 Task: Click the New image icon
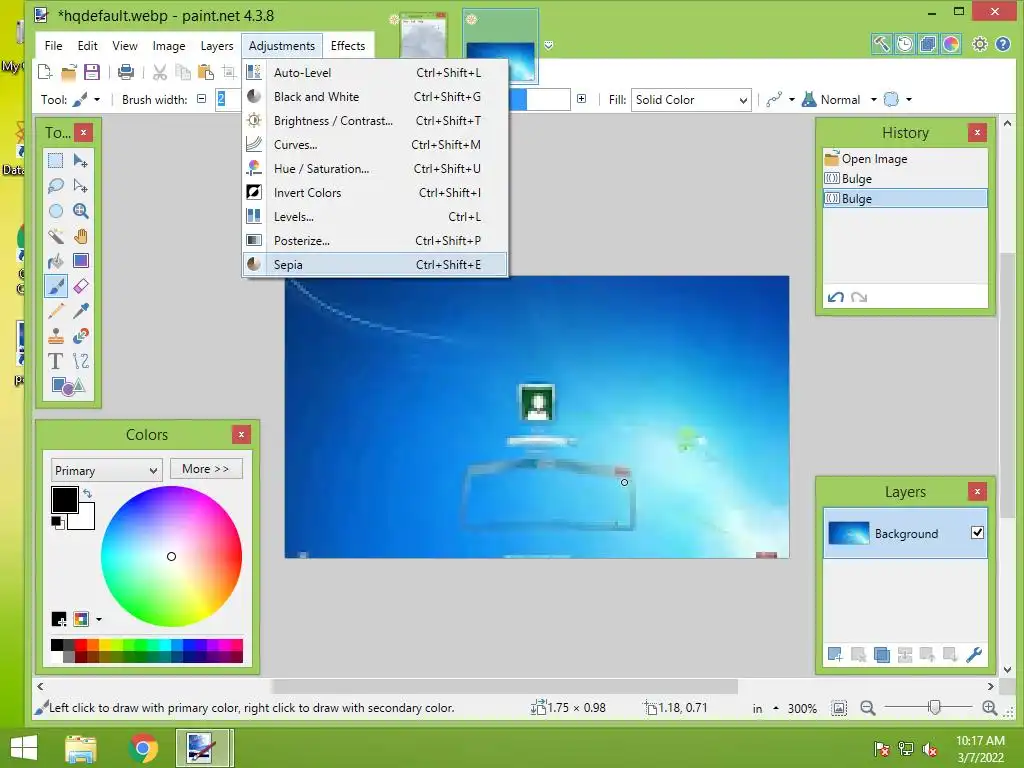click(45, 72)
